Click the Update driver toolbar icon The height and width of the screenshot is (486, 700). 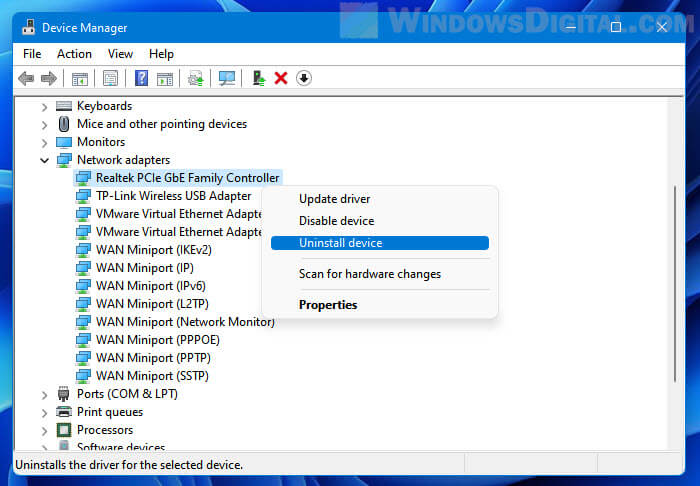[x=196, y=79]
